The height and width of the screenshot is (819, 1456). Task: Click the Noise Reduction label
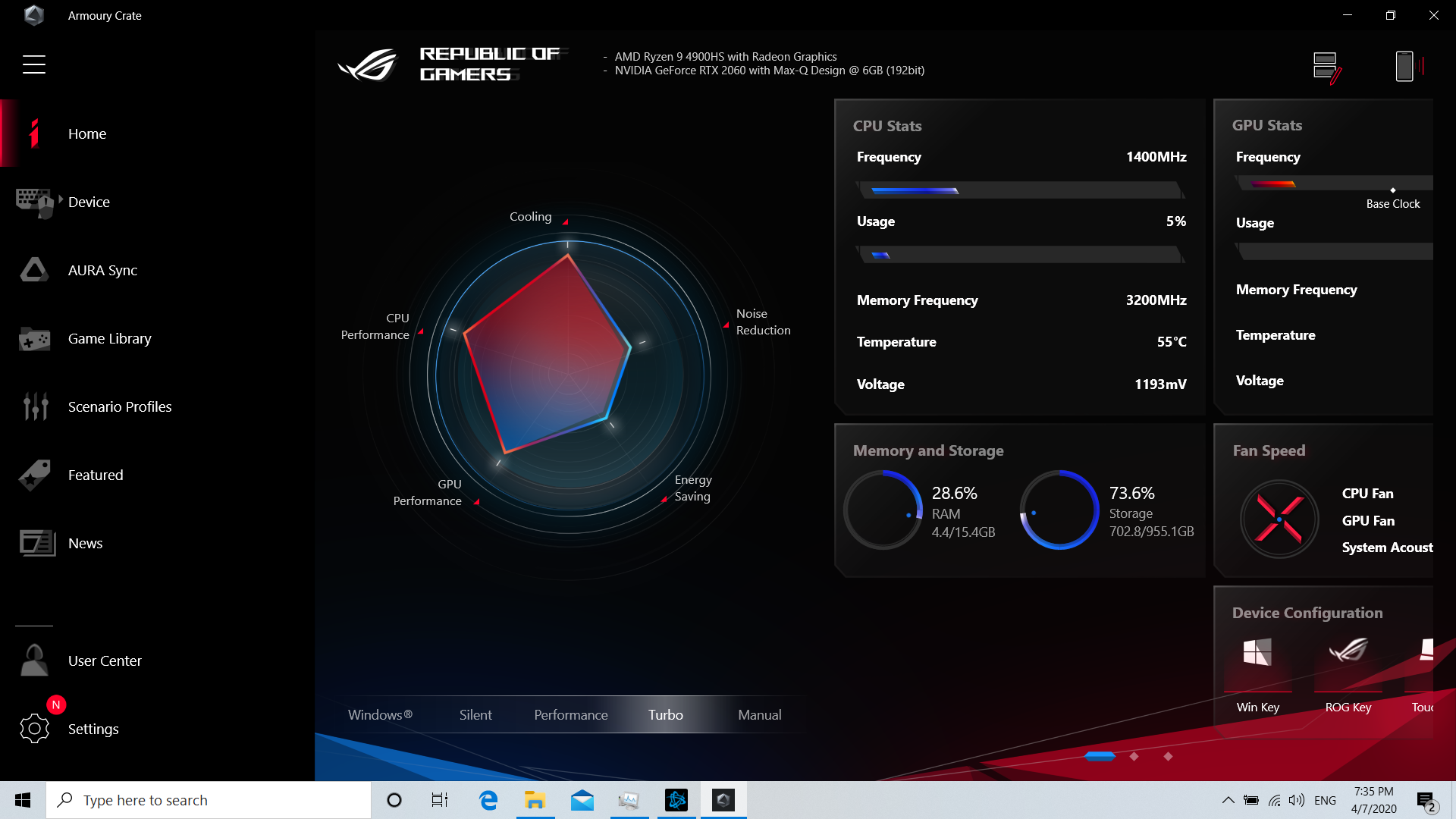coord(763,322)
